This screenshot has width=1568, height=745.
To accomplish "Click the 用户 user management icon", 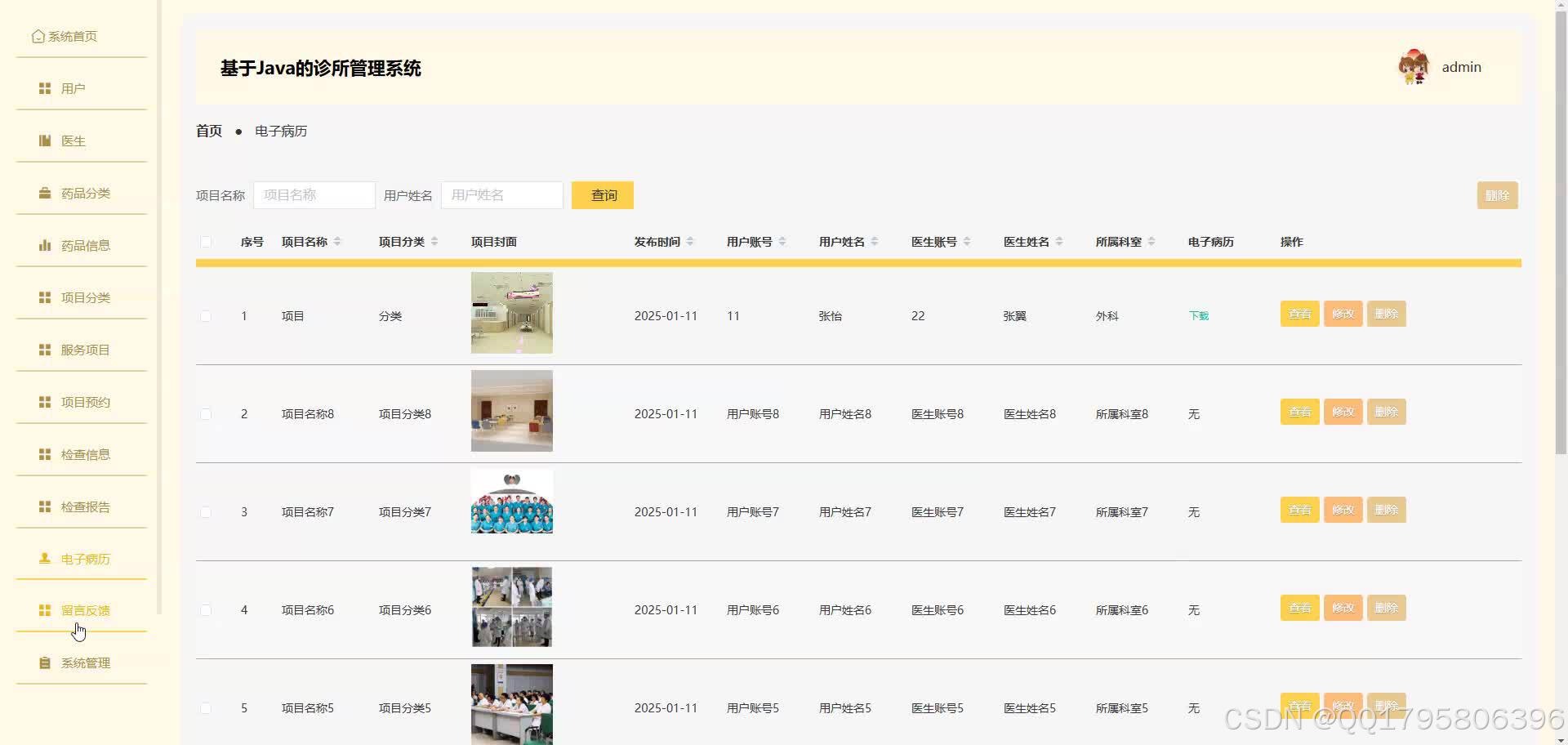I will [44, 87].
